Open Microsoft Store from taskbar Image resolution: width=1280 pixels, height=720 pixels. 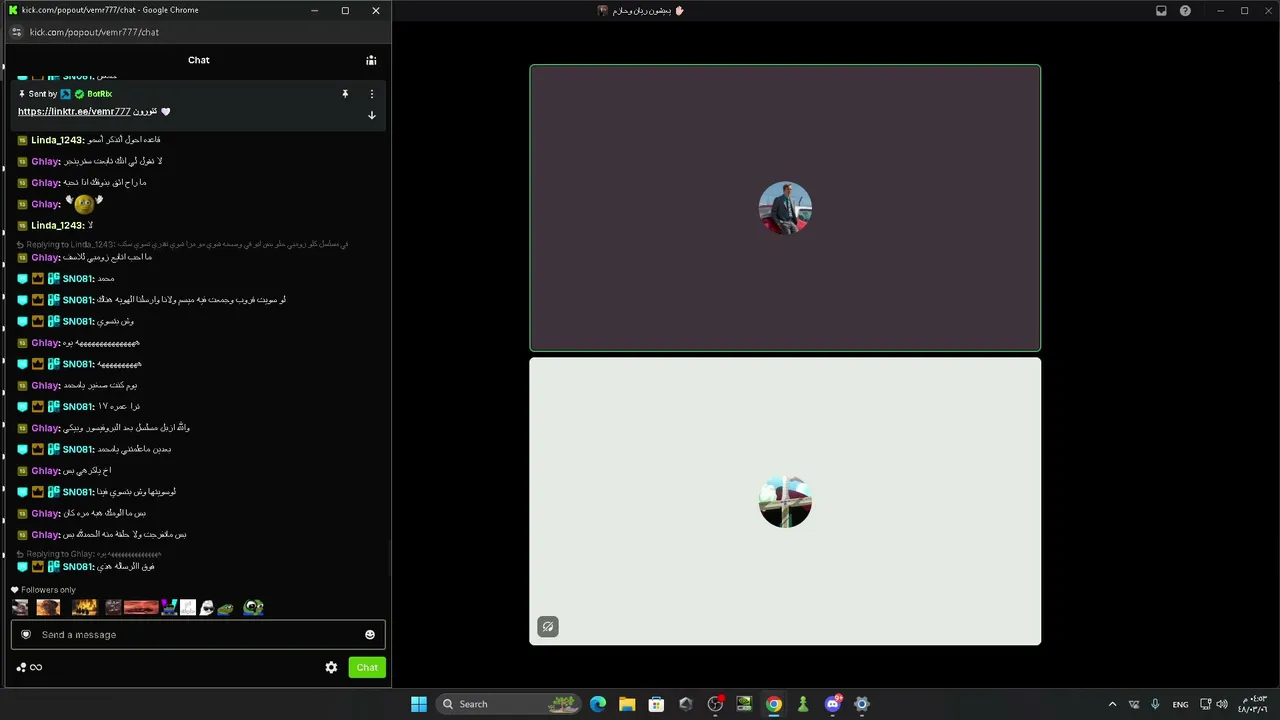tap(656, 704)
